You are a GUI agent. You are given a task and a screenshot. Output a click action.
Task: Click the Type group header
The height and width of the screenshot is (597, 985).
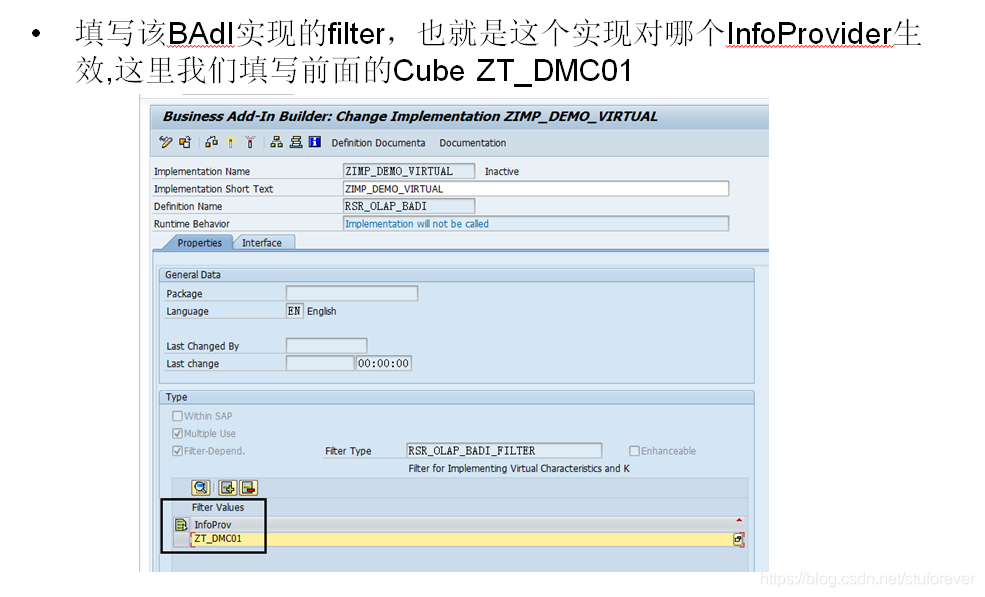click(x=457, y=397)
